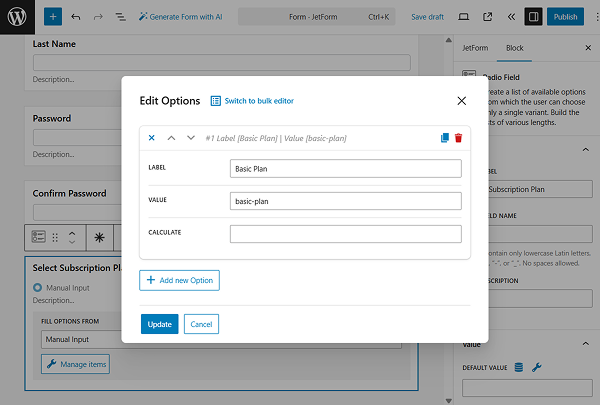This screenshot has width=600, height=405.
Task: Focus the Default Value input
Action: pyautogui.click(x=527, y=388)
